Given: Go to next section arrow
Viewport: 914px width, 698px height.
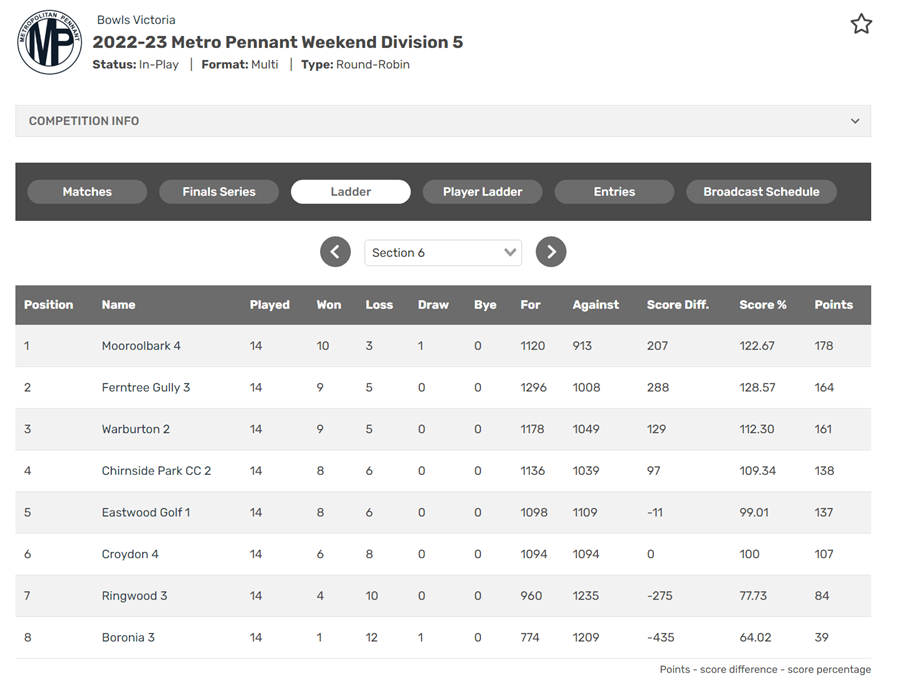Looking at the screenshot, I should click(x=551, y=252).
